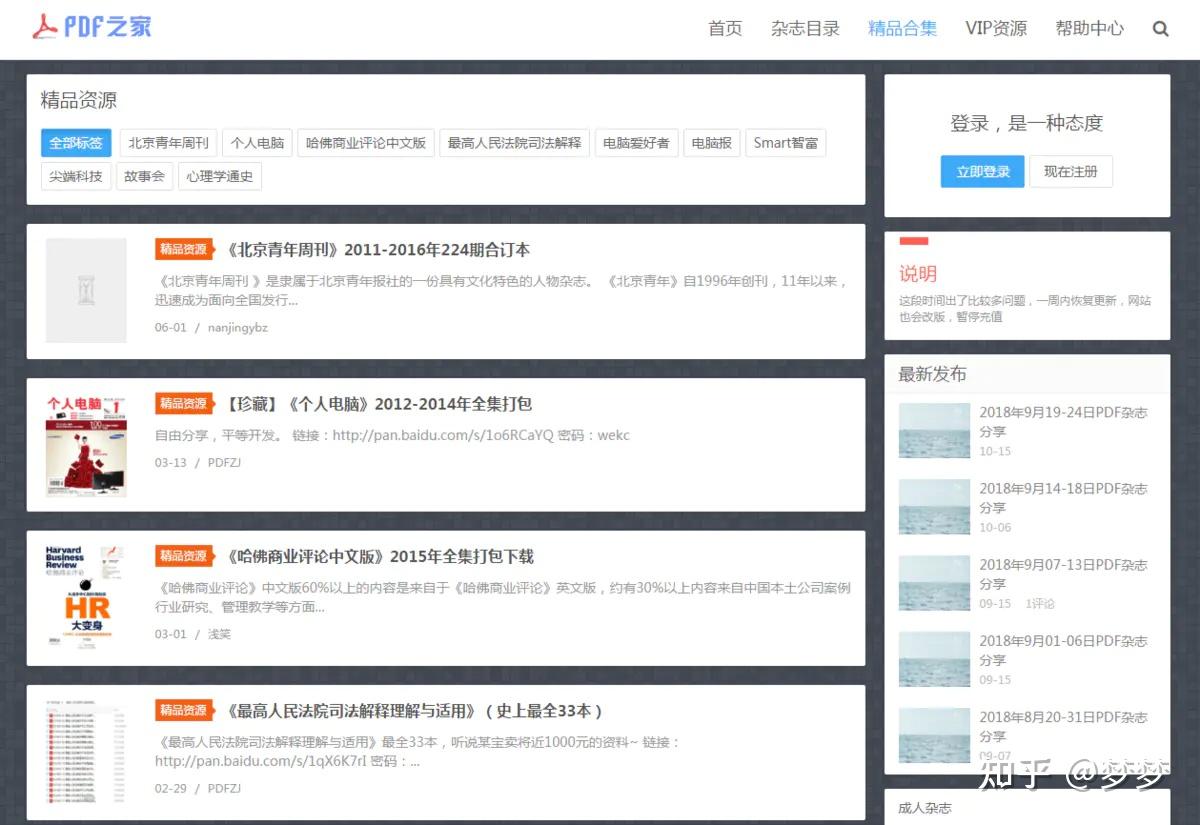
Task: Click the 精品资源 badge on the 哈佛商业评论 post
Action: click(183, 556)
